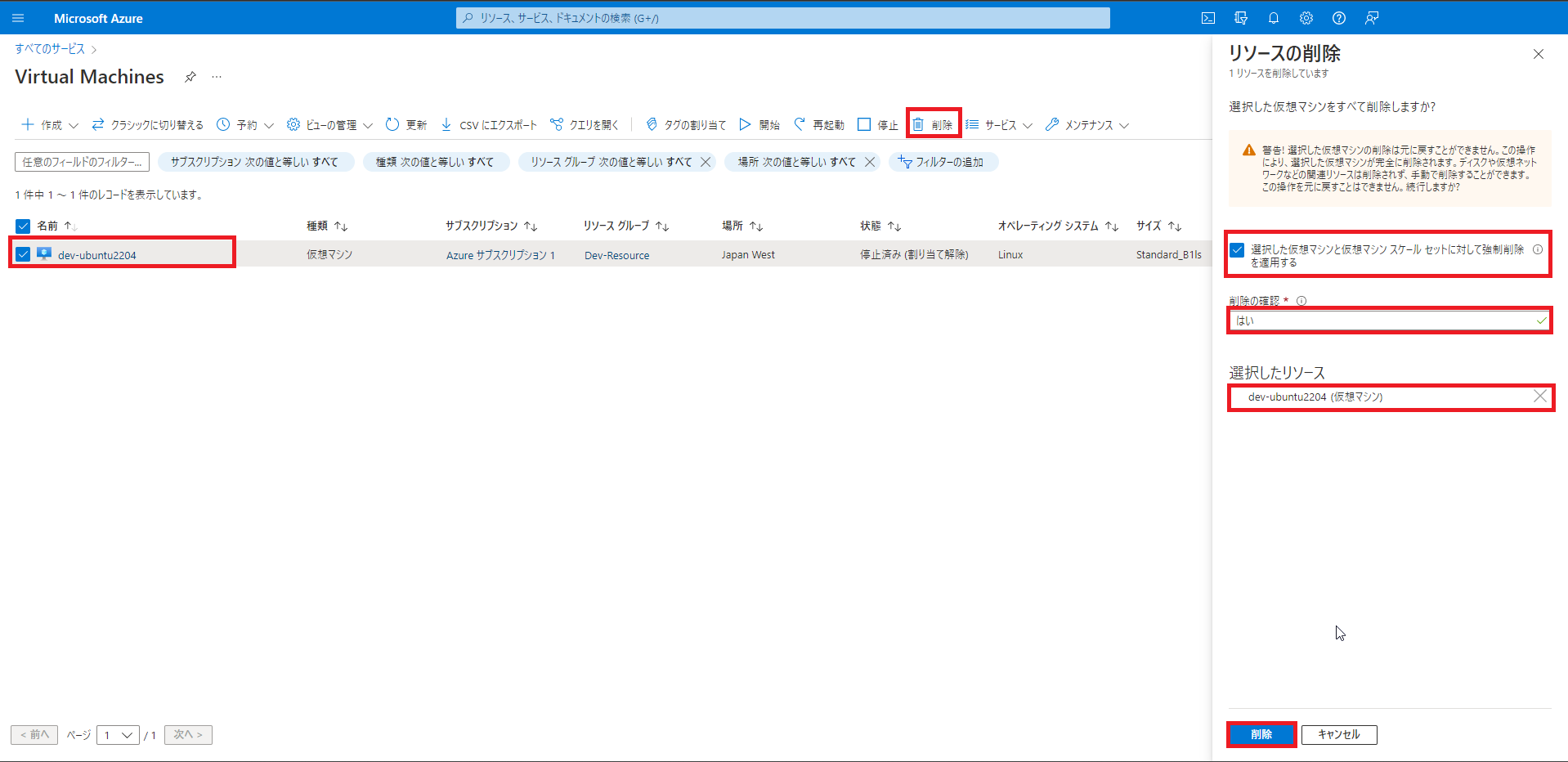Open directory and subscription filter icon
The width and height of the screenshot is (1568, 762).
point(1241,18)
